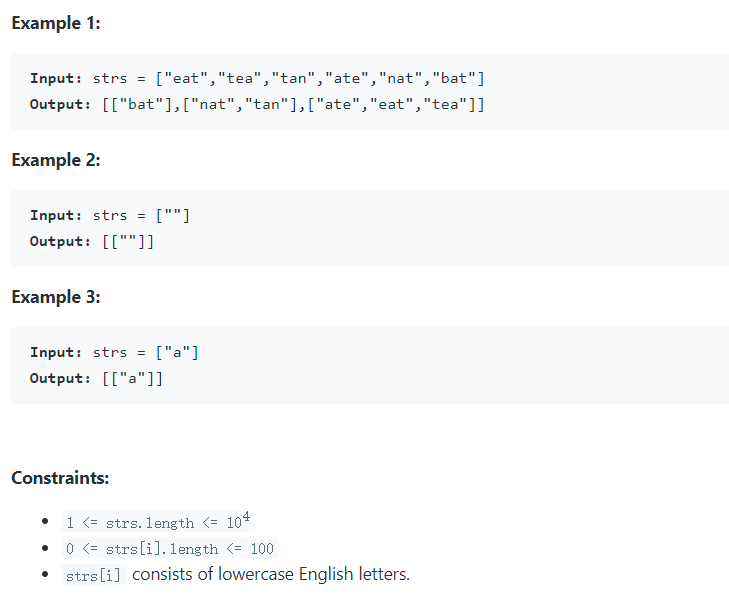Click the strs.length constraint code
This screenshot has width=729, height=607.
(158, 521)
